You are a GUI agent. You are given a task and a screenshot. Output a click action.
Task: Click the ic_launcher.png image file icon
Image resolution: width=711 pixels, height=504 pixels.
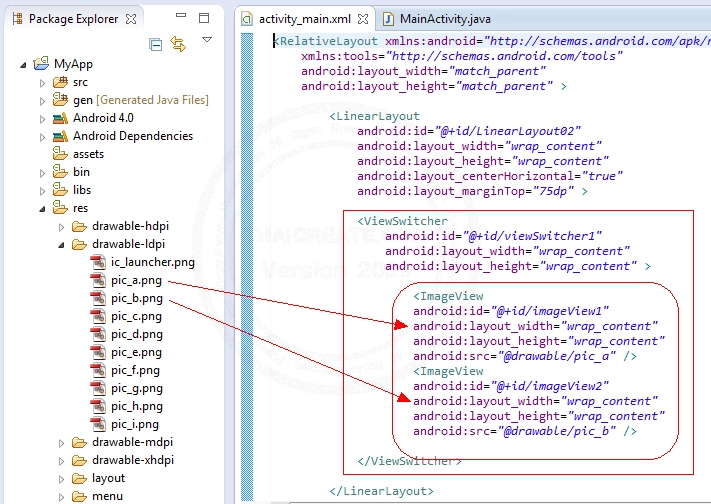[98, 262]
